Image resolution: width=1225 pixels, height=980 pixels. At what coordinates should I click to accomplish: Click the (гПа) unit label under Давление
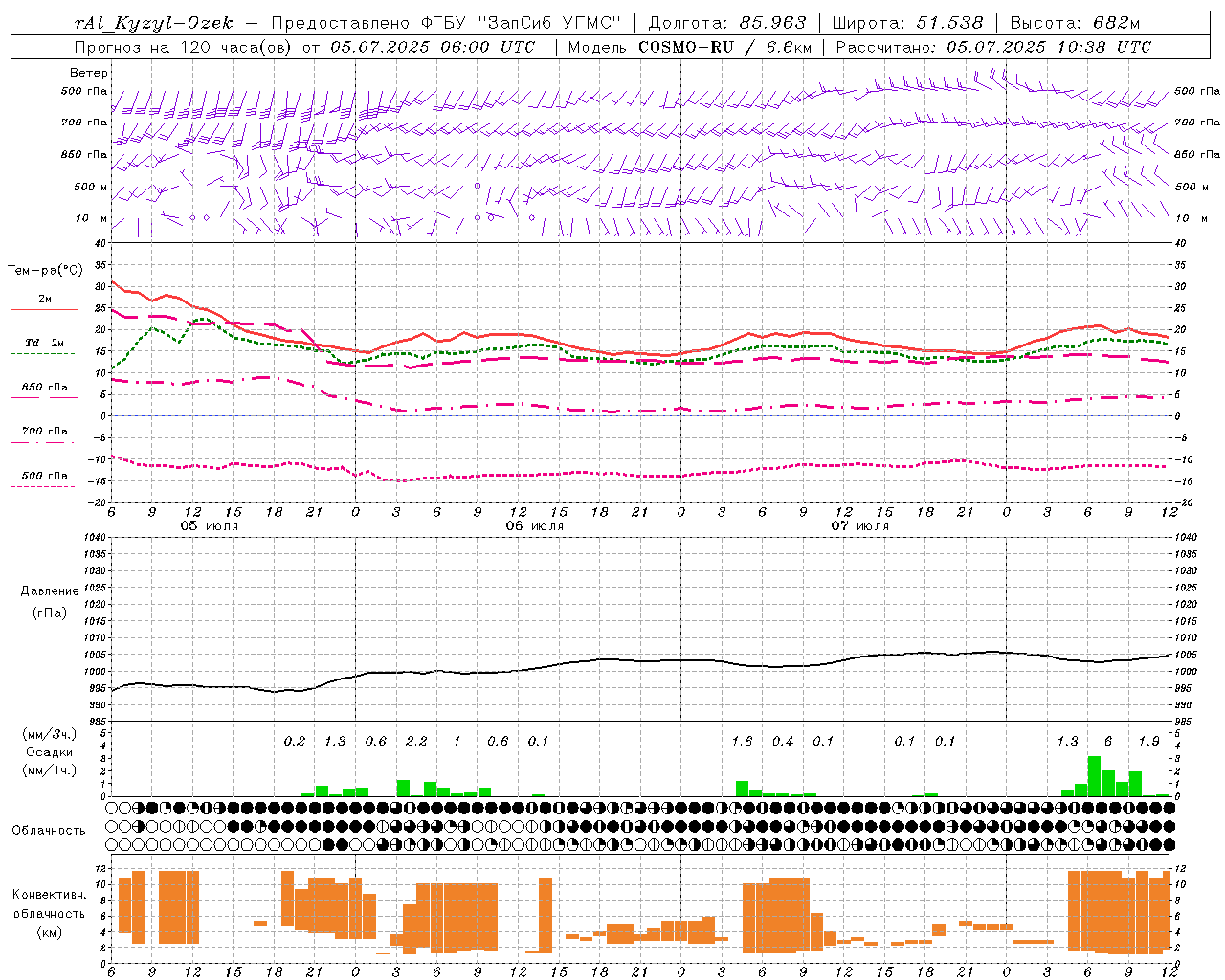pos(50,612)
